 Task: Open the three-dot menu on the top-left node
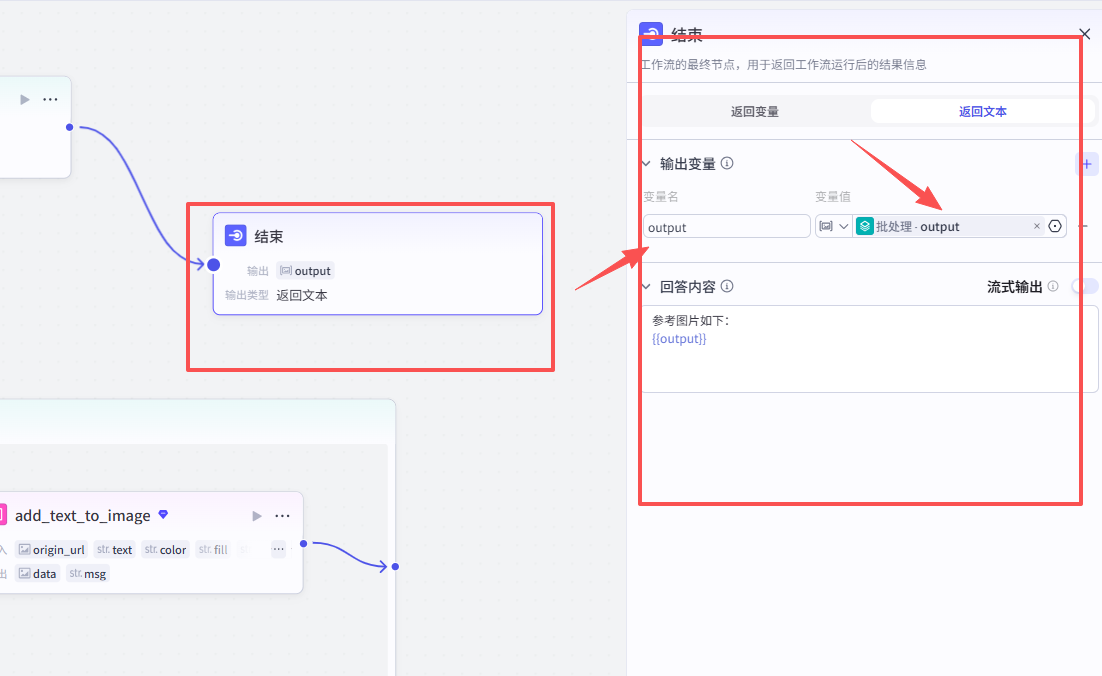point(51,99)
